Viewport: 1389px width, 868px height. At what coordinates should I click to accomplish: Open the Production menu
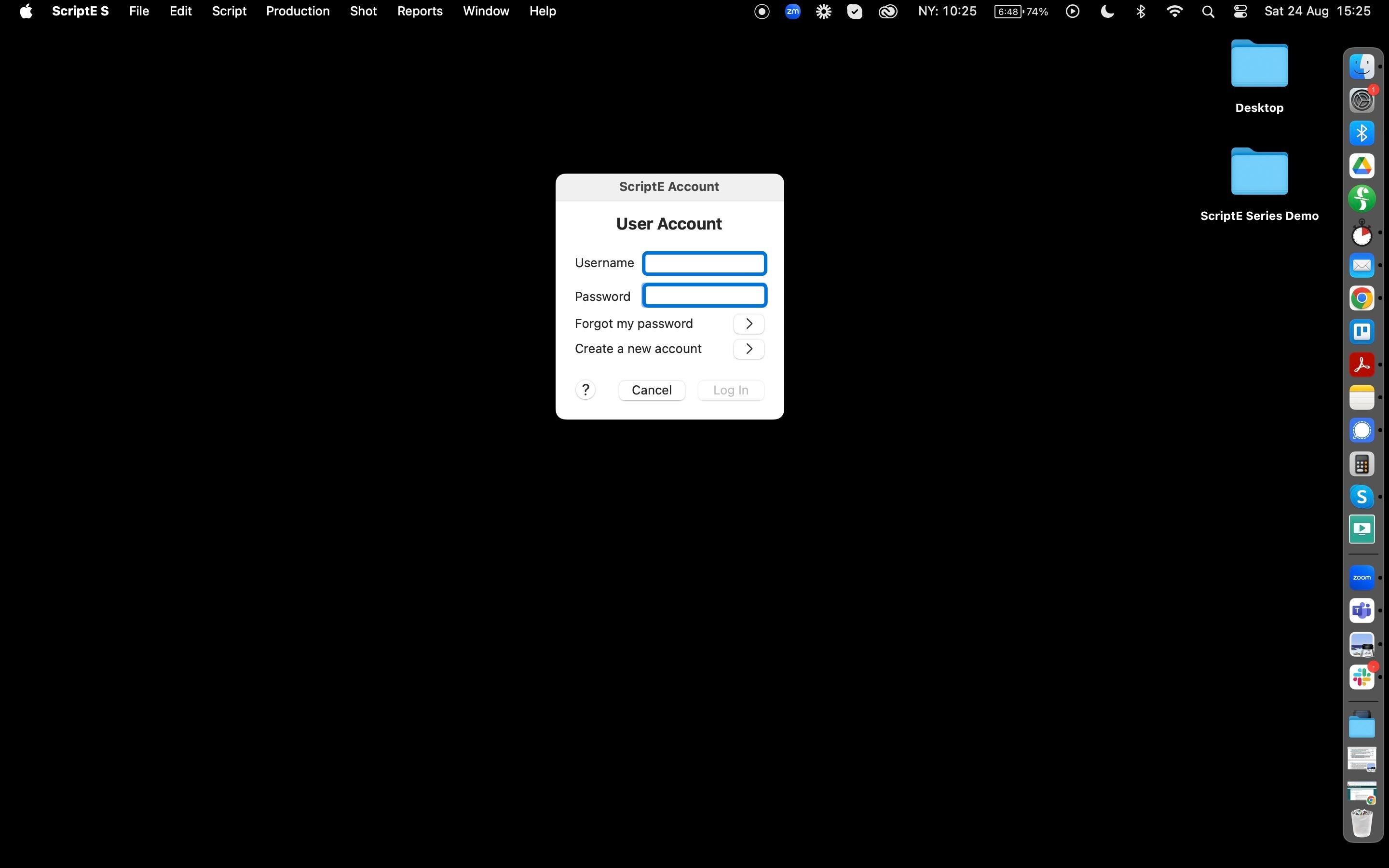point(297,12)
